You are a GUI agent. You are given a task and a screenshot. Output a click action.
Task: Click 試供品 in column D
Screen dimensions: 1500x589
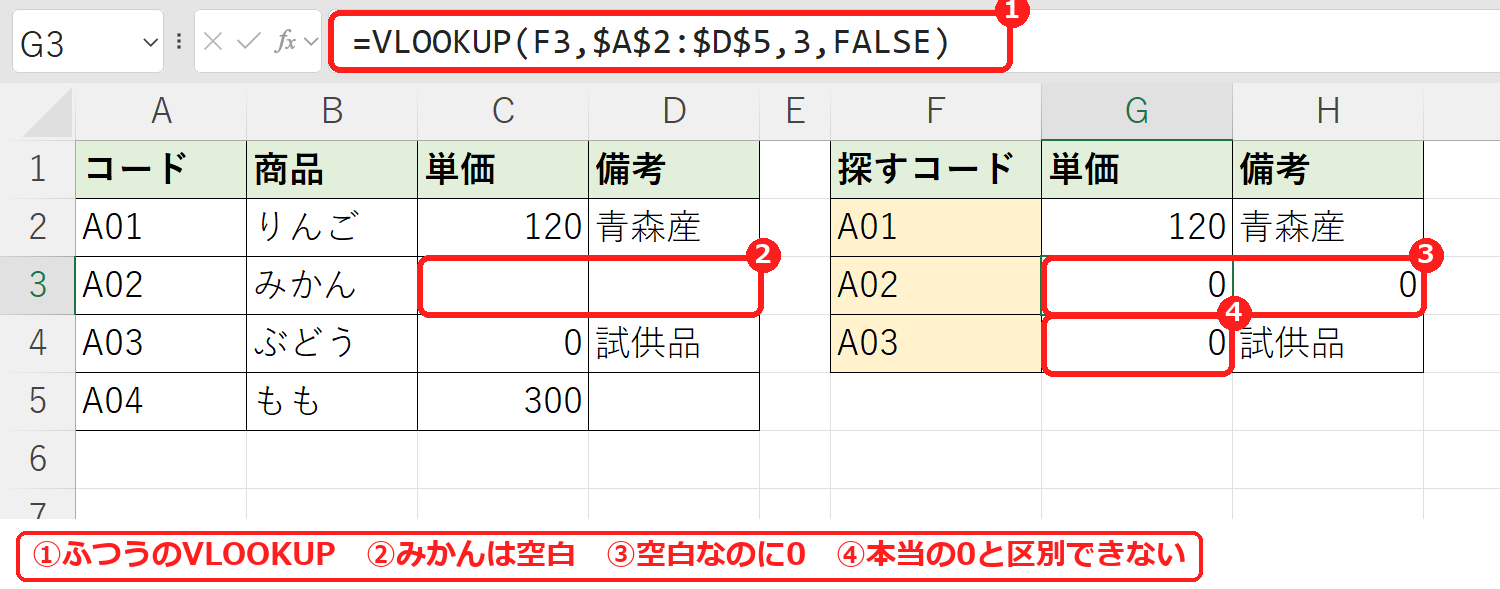[x=674, y=343]
